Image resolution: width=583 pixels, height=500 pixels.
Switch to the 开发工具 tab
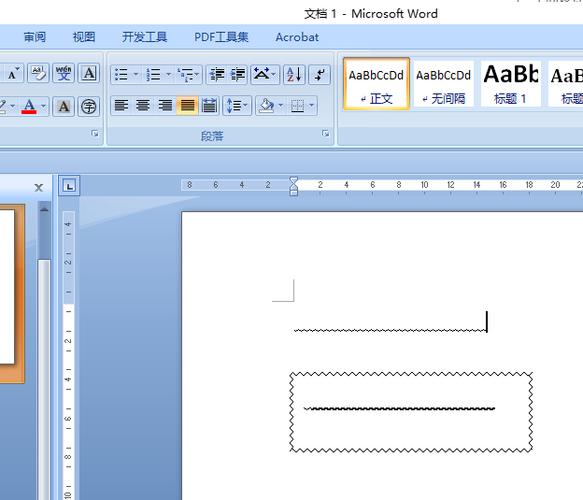pyautogui.click(x=145, y=37)
